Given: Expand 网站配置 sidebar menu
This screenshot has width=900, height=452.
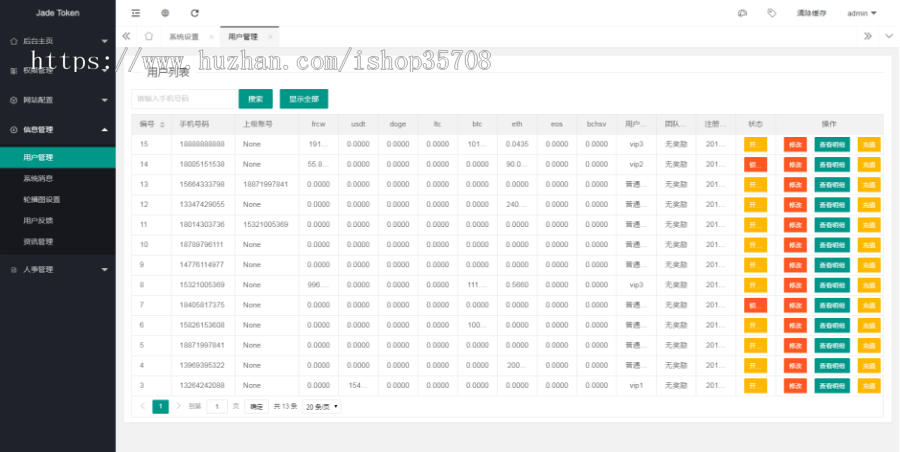Looking at the screenshot, I should click(57, 100).
